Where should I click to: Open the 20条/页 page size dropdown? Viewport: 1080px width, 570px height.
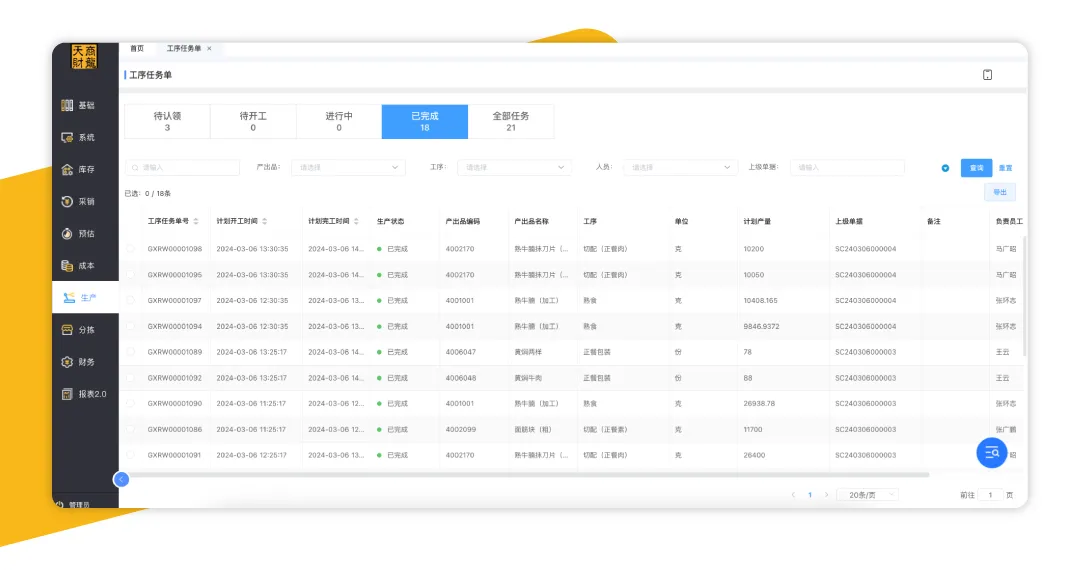867,495
